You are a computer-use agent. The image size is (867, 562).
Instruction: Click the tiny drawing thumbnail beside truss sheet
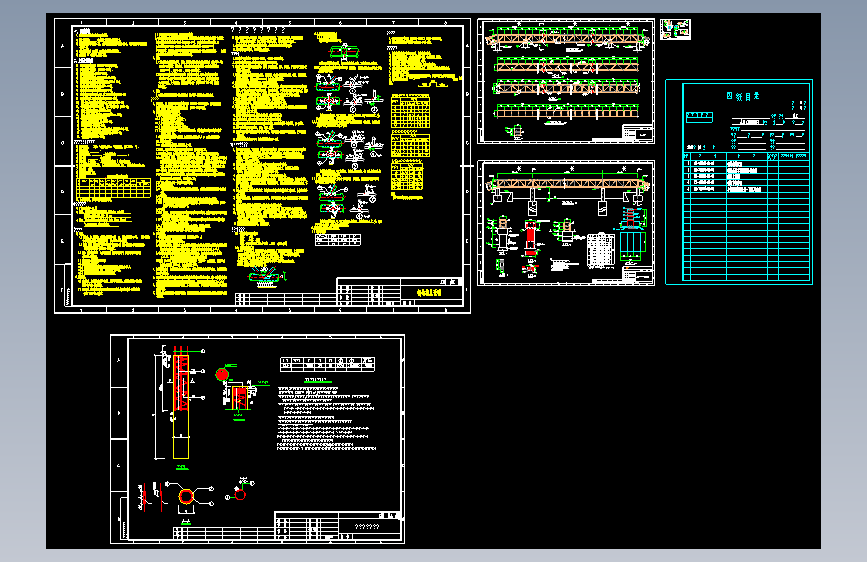coord(675,29)
